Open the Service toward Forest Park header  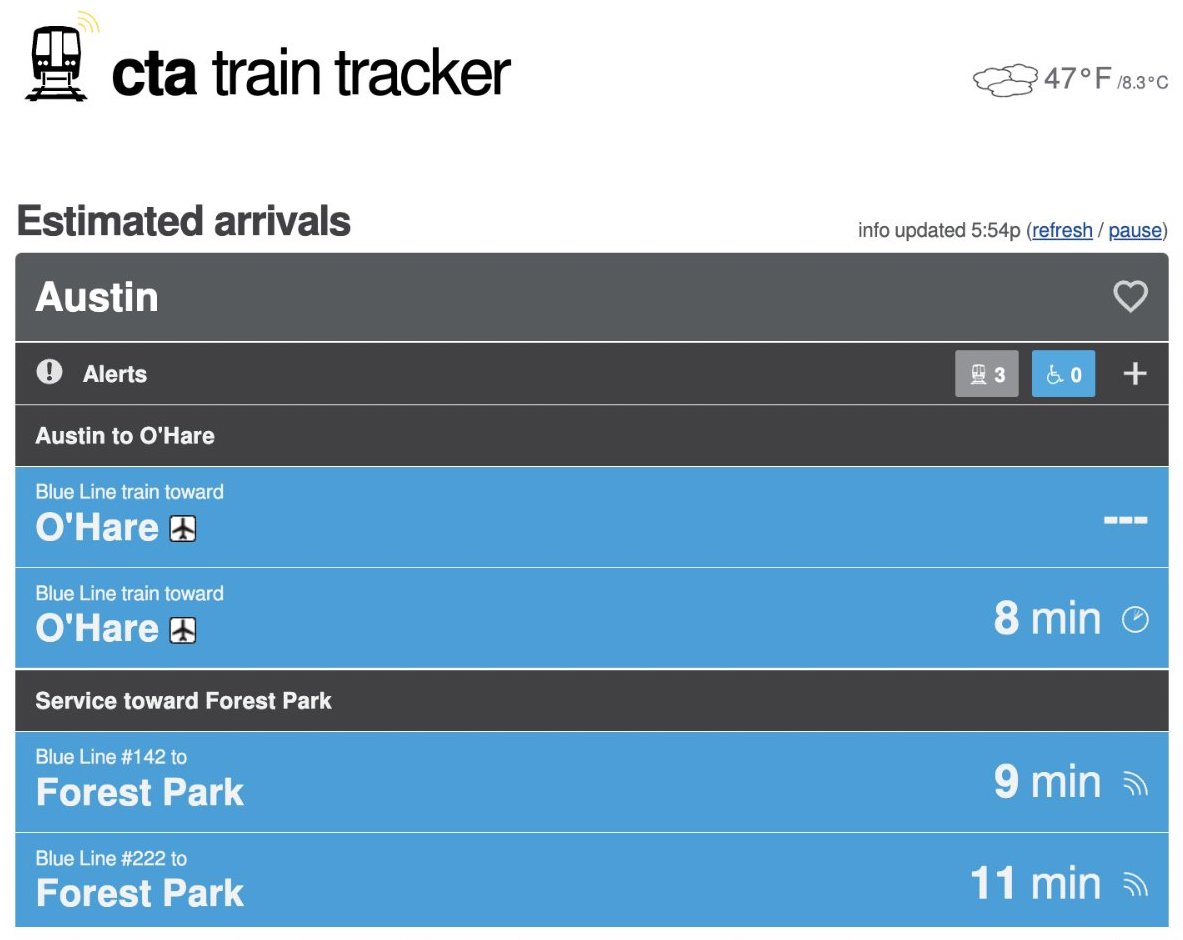592,700
